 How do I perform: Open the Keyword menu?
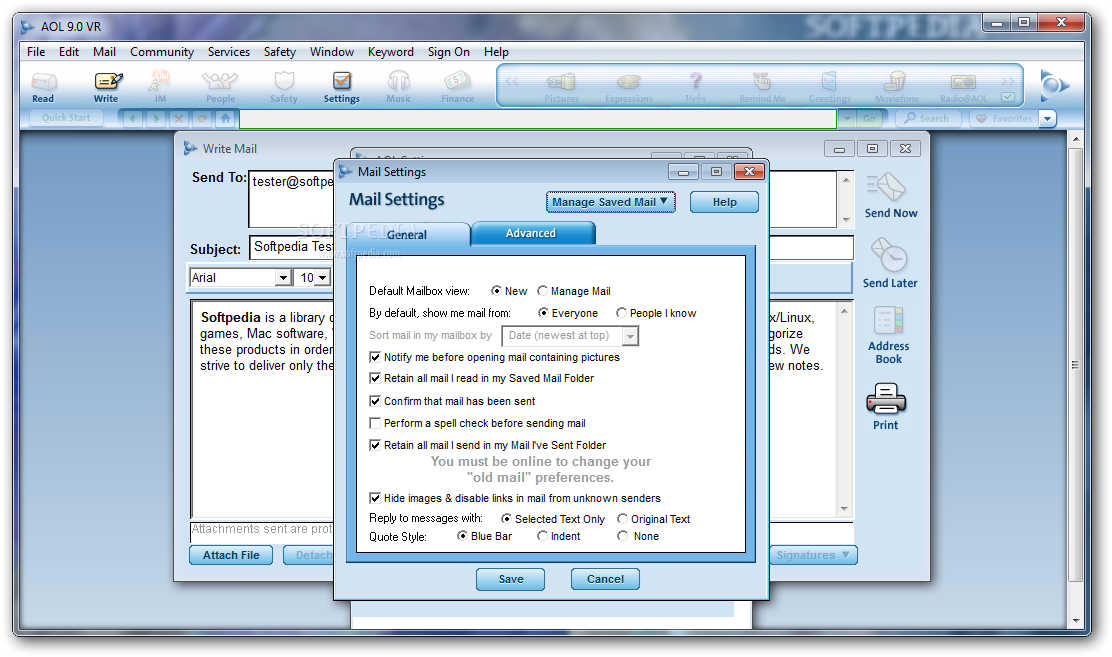(x=391, y=52)
